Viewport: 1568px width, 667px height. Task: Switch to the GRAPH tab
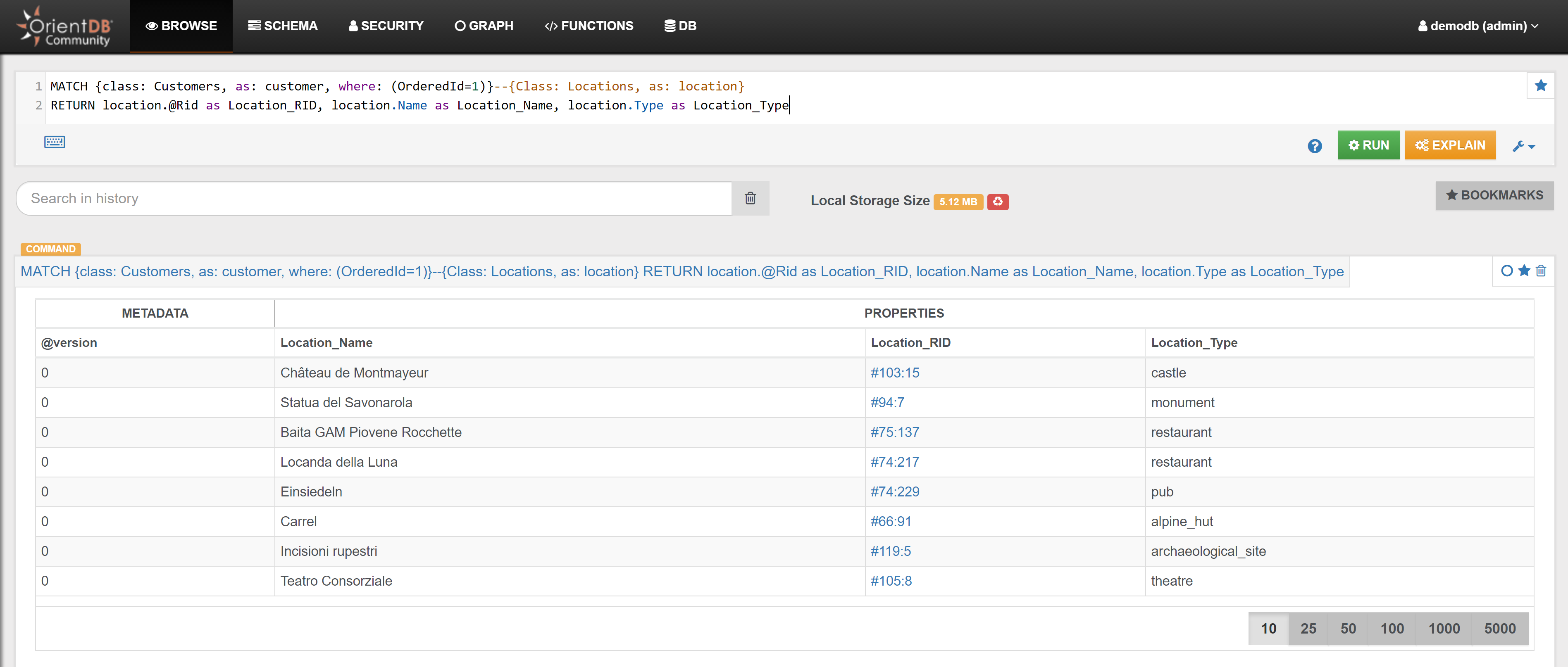(x=484, y=26)
